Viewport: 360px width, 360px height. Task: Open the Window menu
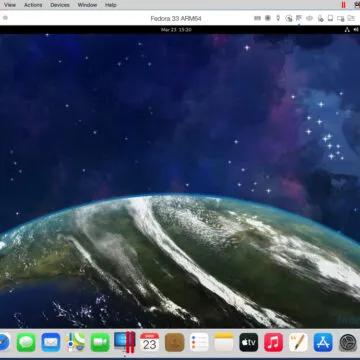(x=87, y=5)
